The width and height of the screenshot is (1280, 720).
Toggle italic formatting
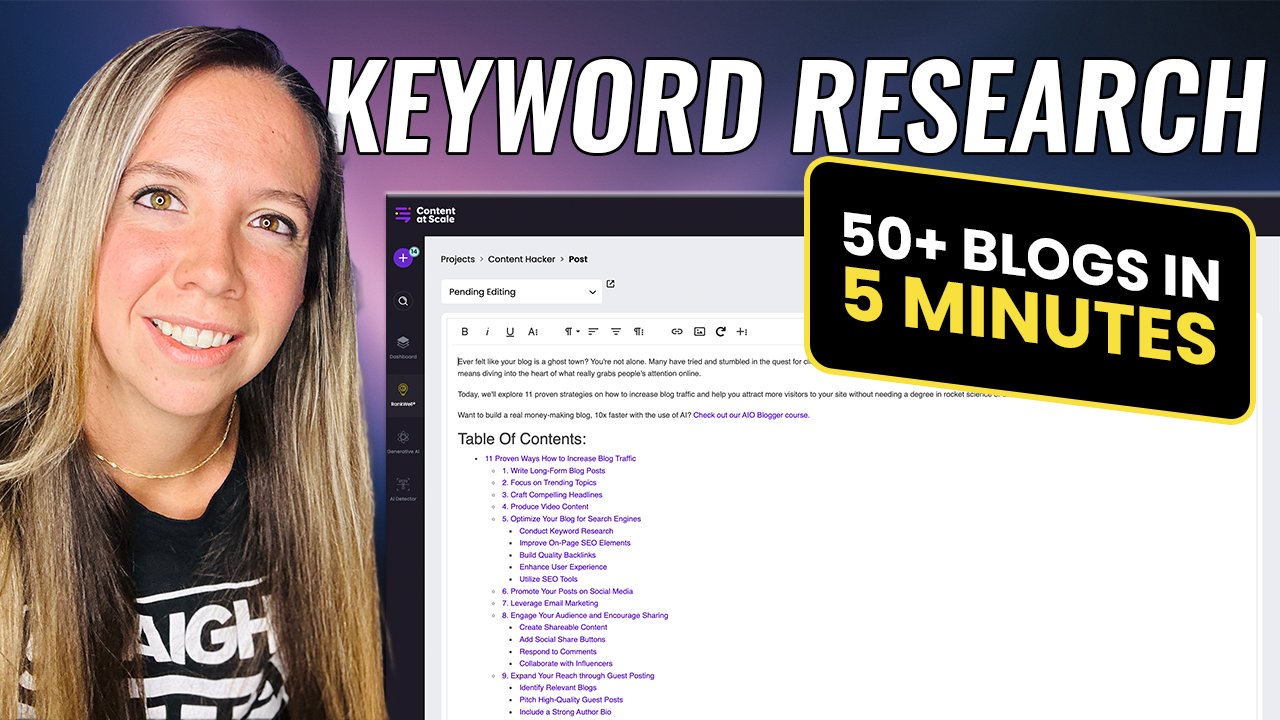coord(487,331)
